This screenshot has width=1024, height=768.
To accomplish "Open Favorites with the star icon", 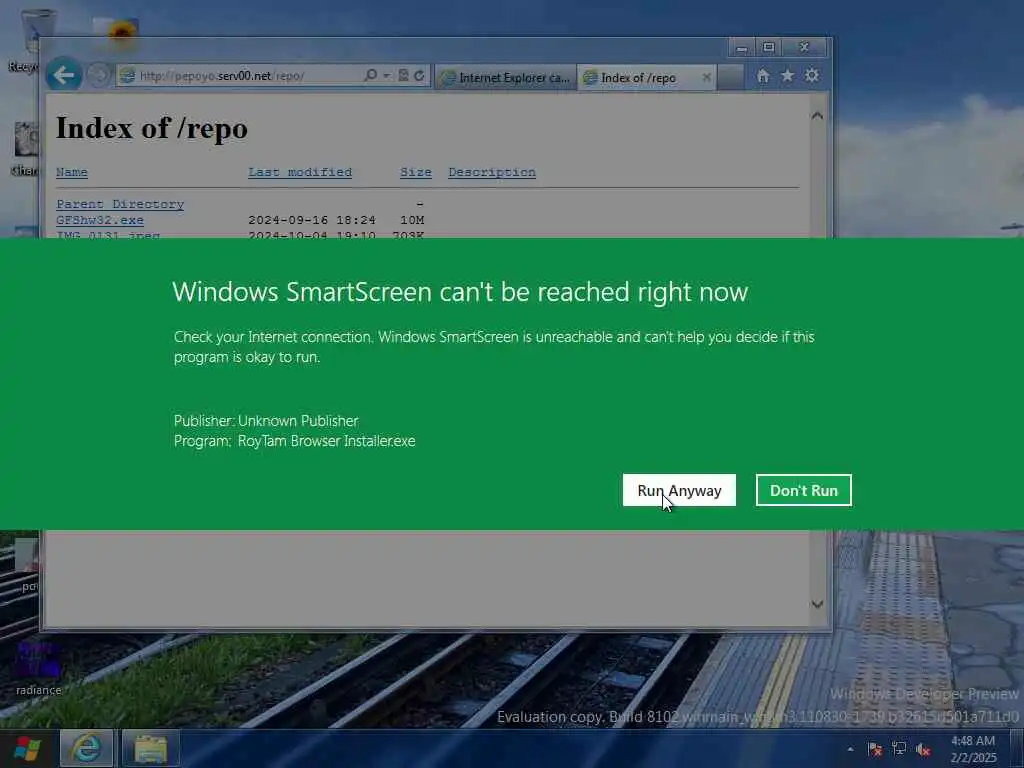I will [x=788, y=76].
